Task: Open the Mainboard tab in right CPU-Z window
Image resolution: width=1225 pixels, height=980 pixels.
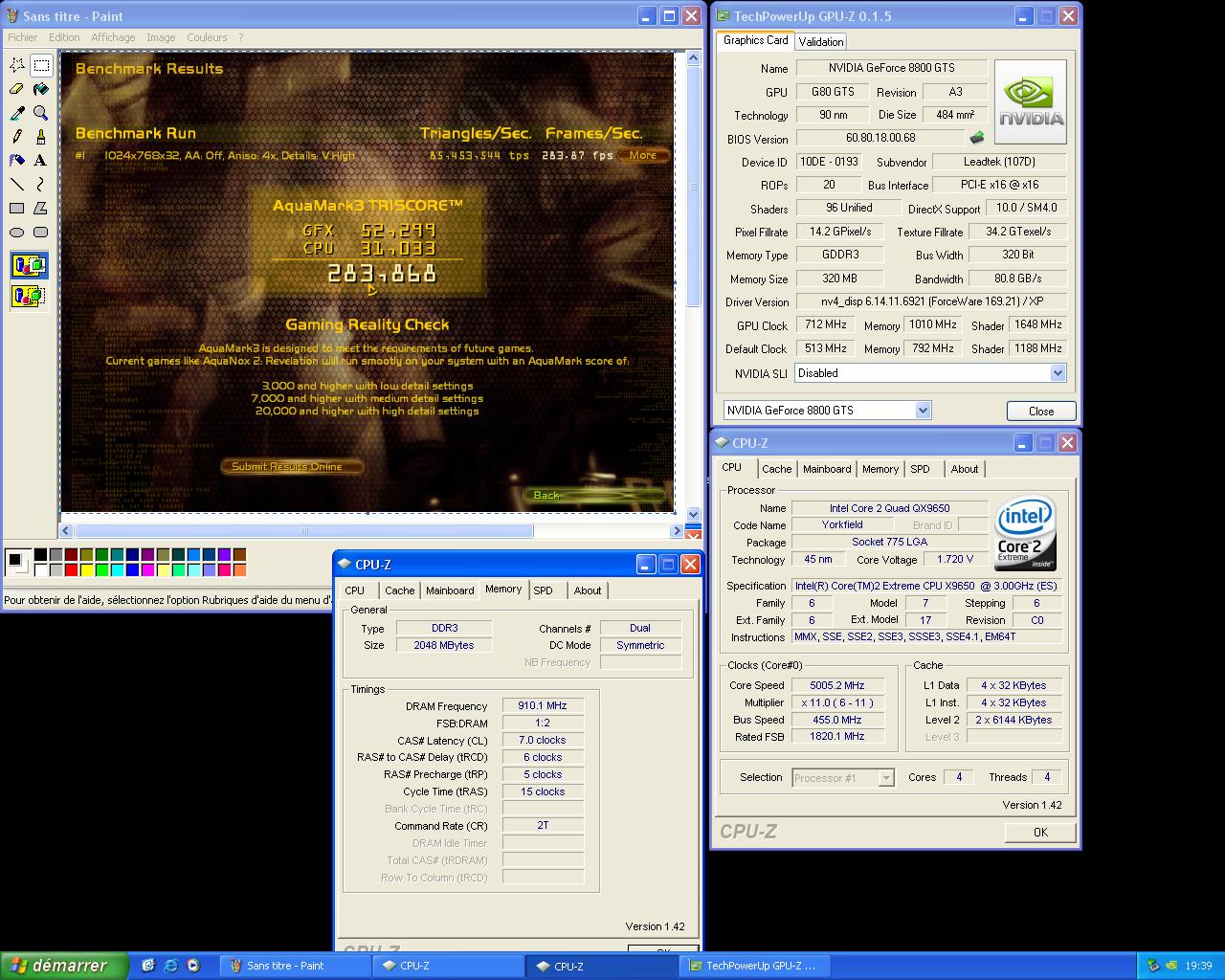Action: [x=827, y=469]
